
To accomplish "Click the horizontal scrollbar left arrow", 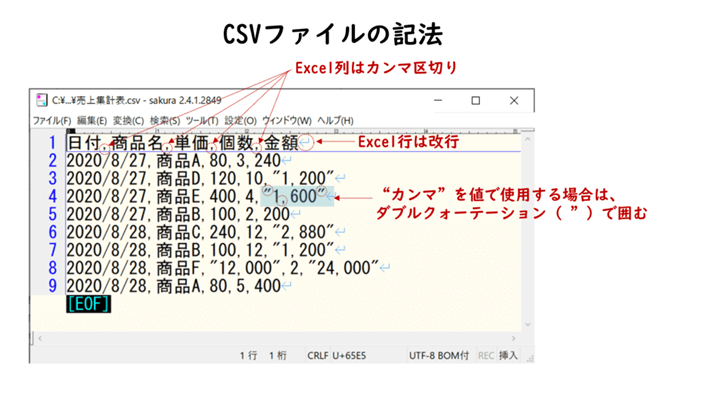I will click(x=40, y=338).
